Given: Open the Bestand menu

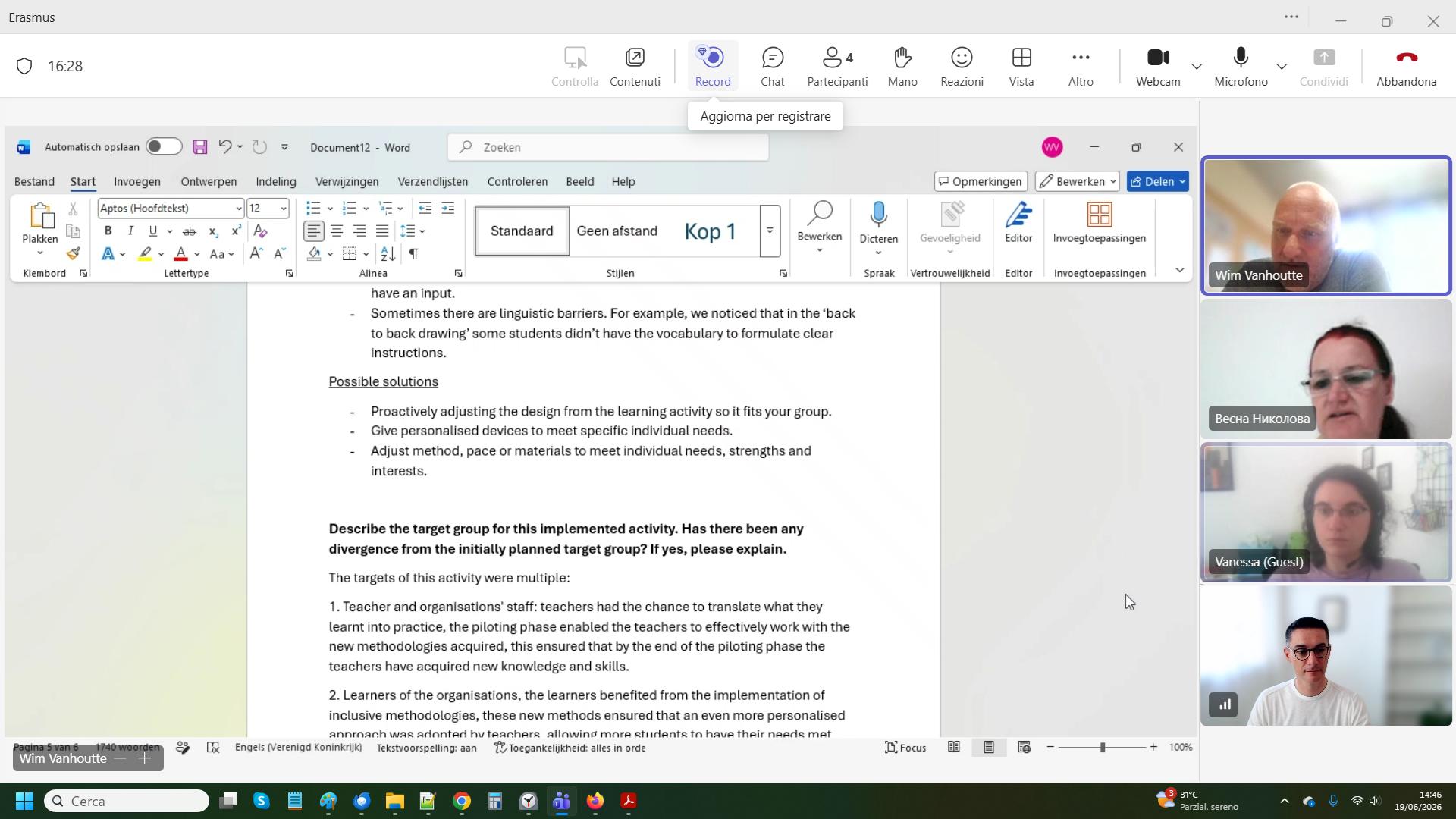Looking at the screenshot, I should pyautogui.click(x=34, y=182).
